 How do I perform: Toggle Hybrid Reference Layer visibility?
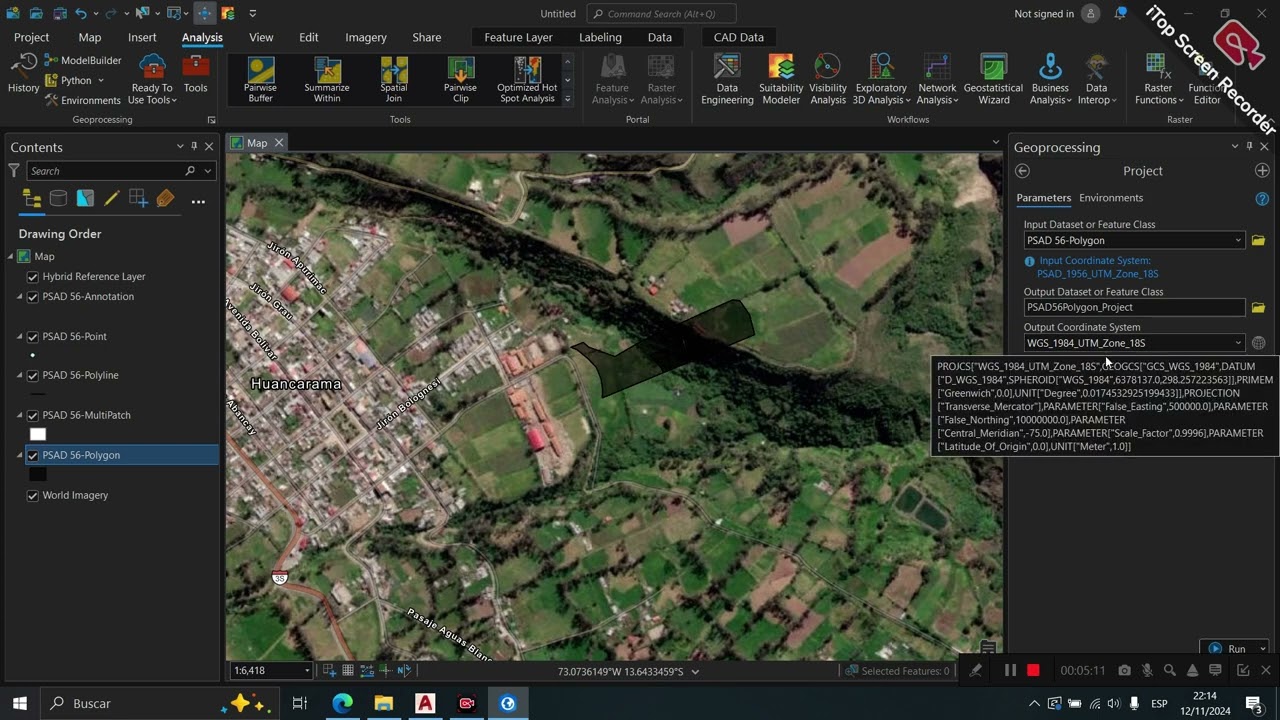pos(33,277)
